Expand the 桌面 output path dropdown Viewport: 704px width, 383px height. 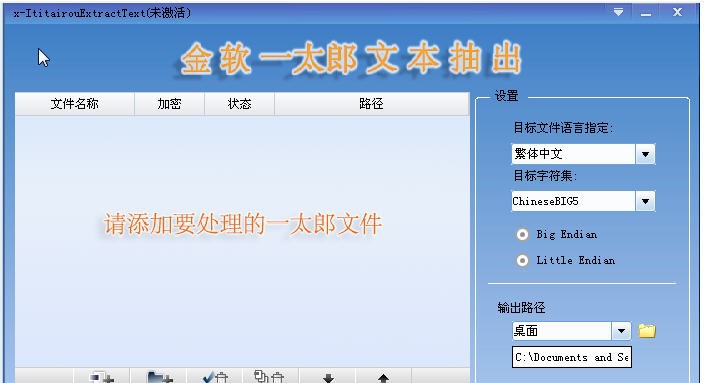621,331
